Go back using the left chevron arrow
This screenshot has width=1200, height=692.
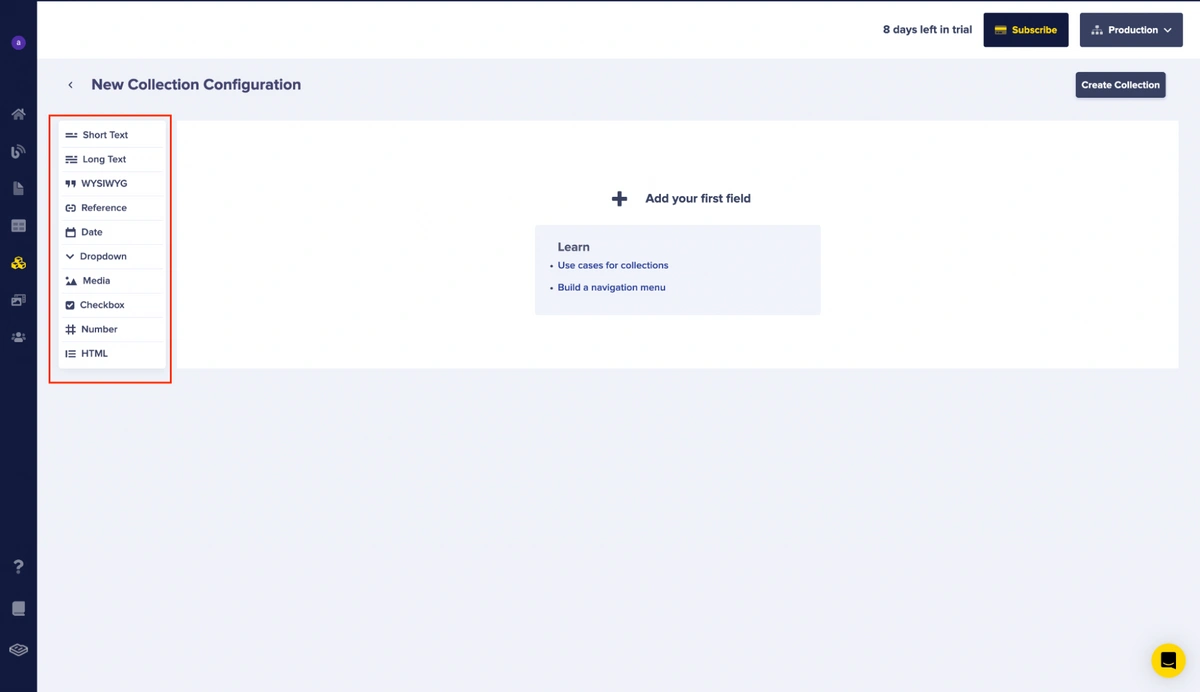pyautogui.click(x=70, y=85)
